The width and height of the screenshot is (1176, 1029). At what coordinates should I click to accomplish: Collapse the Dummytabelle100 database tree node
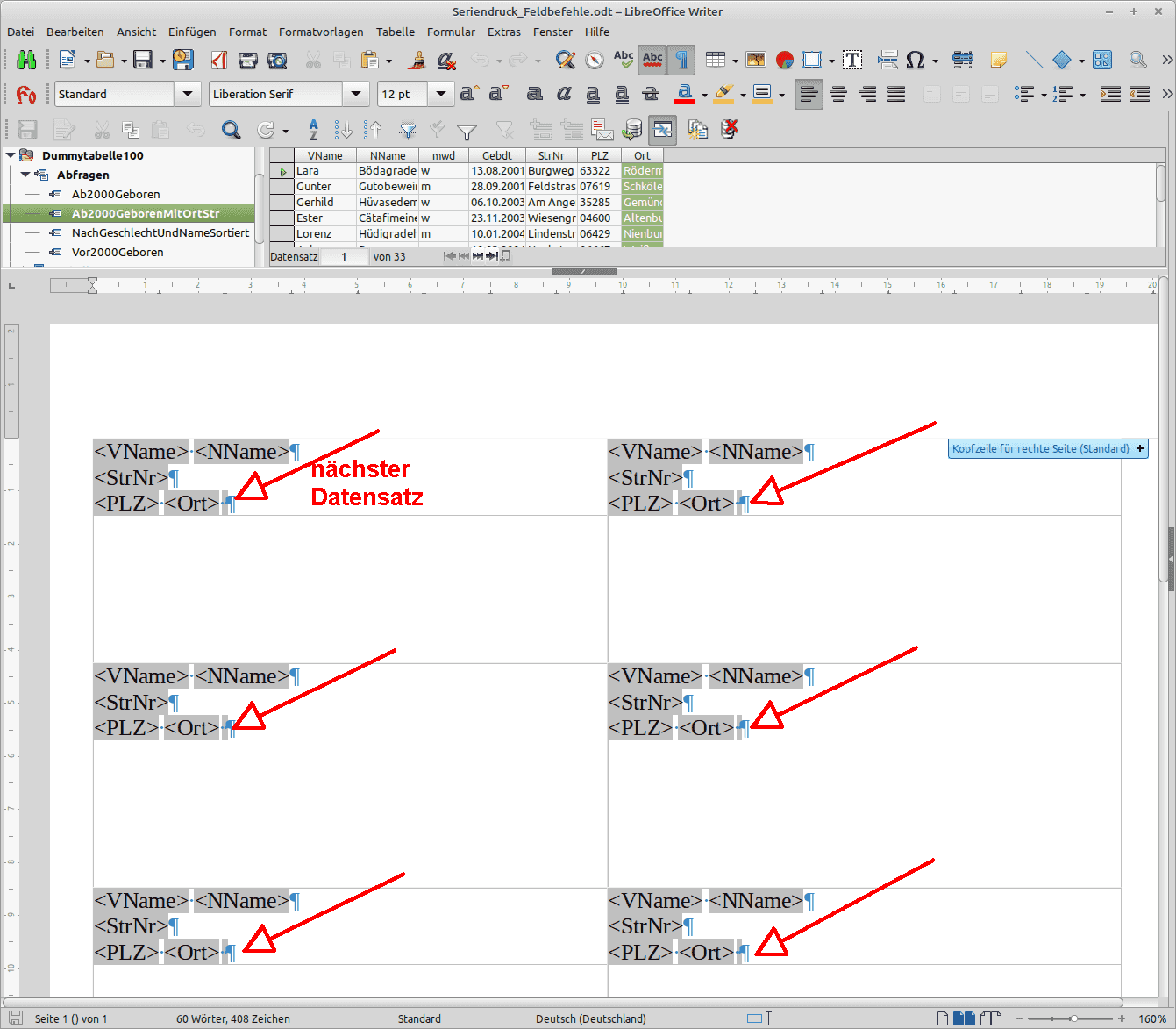11,155
